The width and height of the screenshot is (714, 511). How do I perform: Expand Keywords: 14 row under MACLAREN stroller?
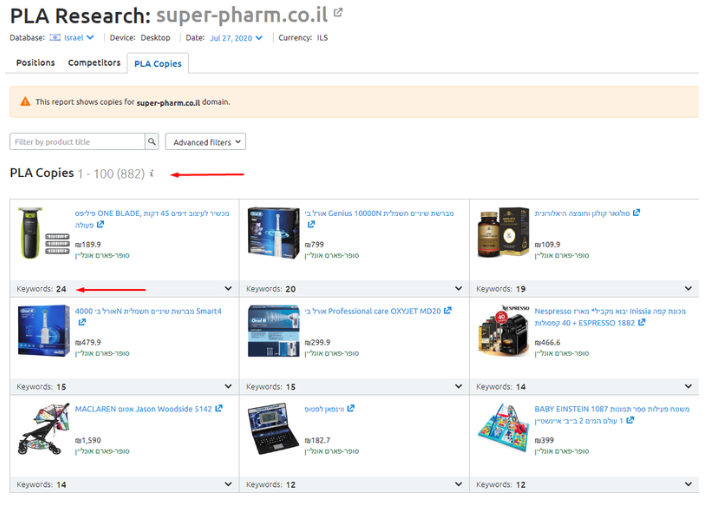[x=228, y=484]
